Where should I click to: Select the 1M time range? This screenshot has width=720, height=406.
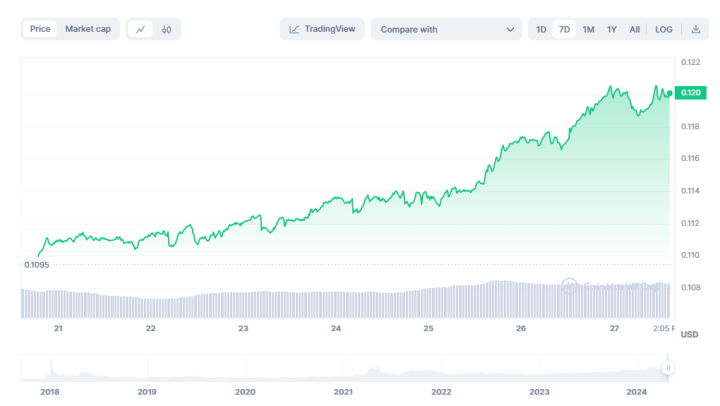point(588,29)
